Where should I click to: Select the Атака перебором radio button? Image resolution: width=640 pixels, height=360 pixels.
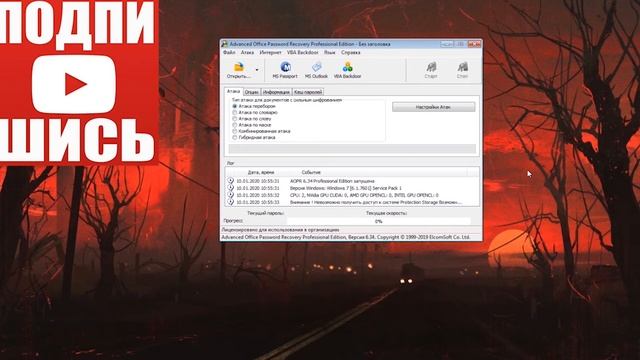(235, 106)
